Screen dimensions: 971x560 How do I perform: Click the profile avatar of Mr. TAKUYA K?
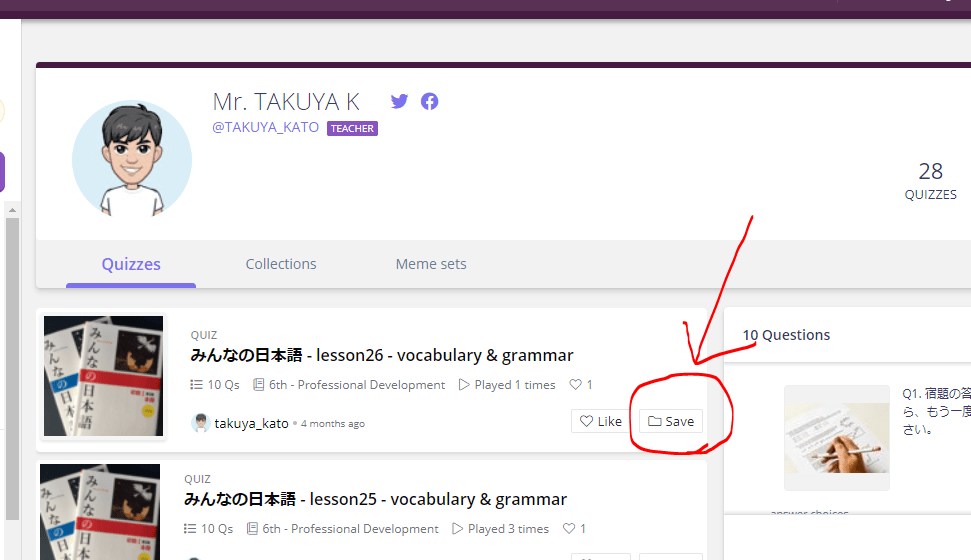point(132,159)
